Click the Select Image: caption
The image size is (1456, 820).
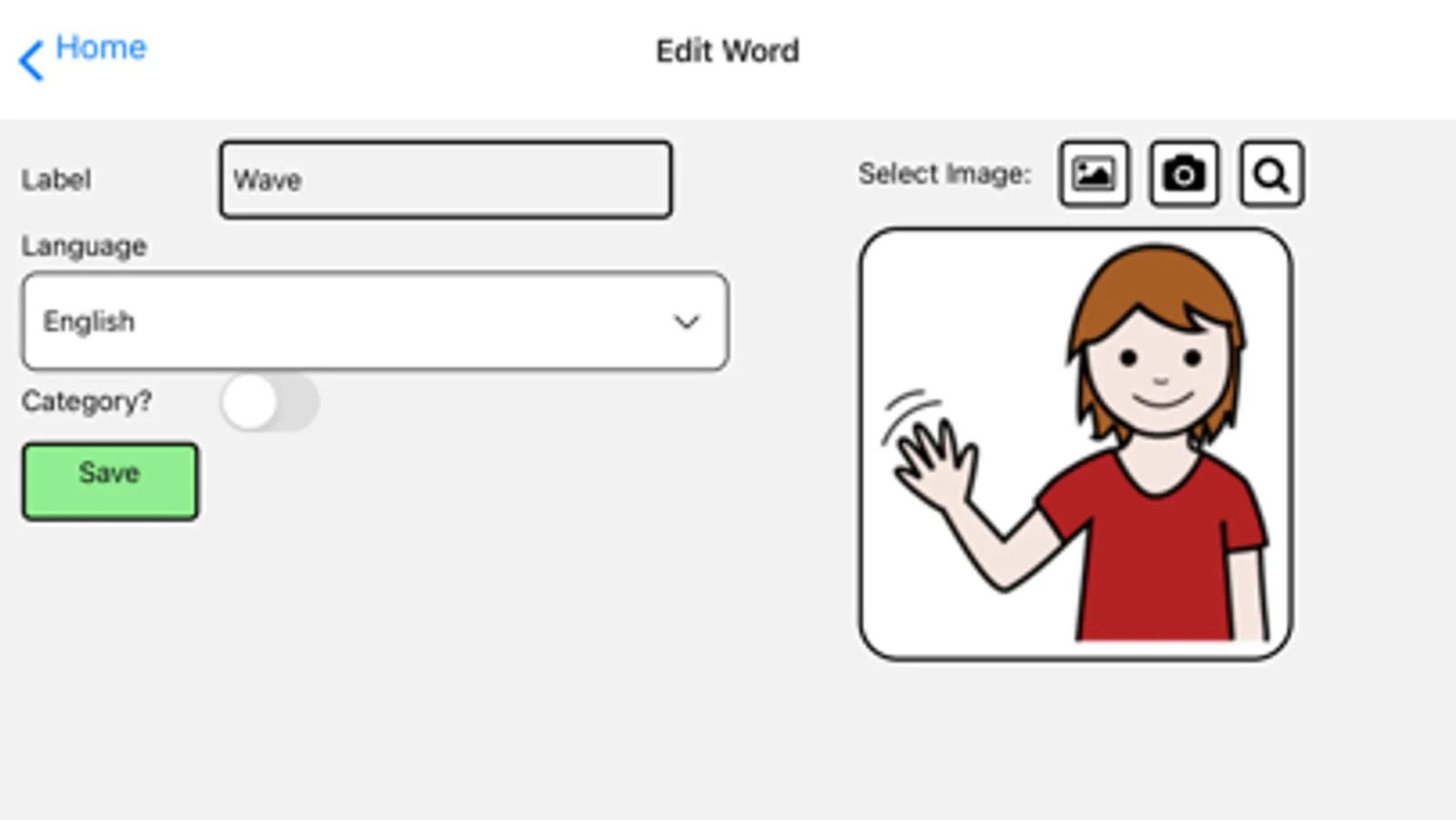click(944, 173)
